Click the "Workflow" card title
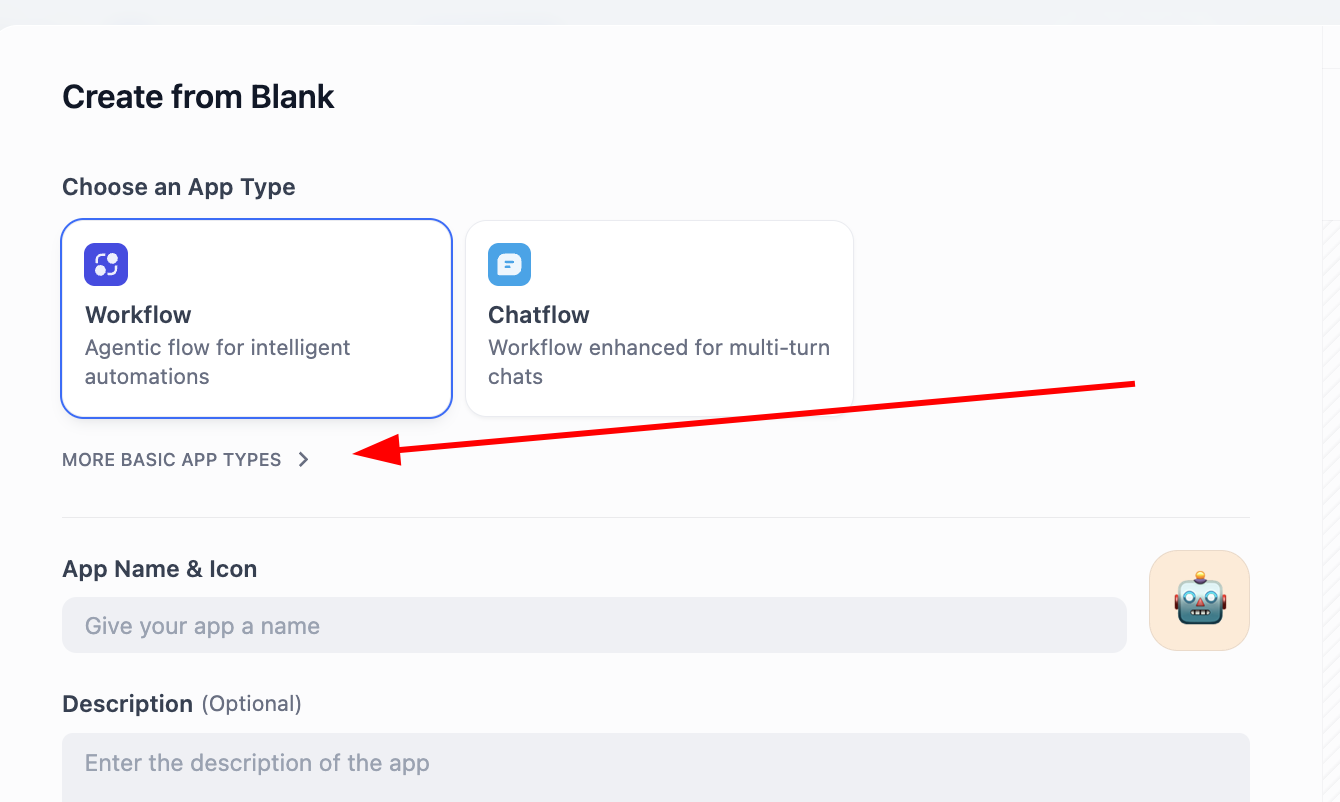The width and height of the screenshot is (1340, 802). [x=138, y=315]
